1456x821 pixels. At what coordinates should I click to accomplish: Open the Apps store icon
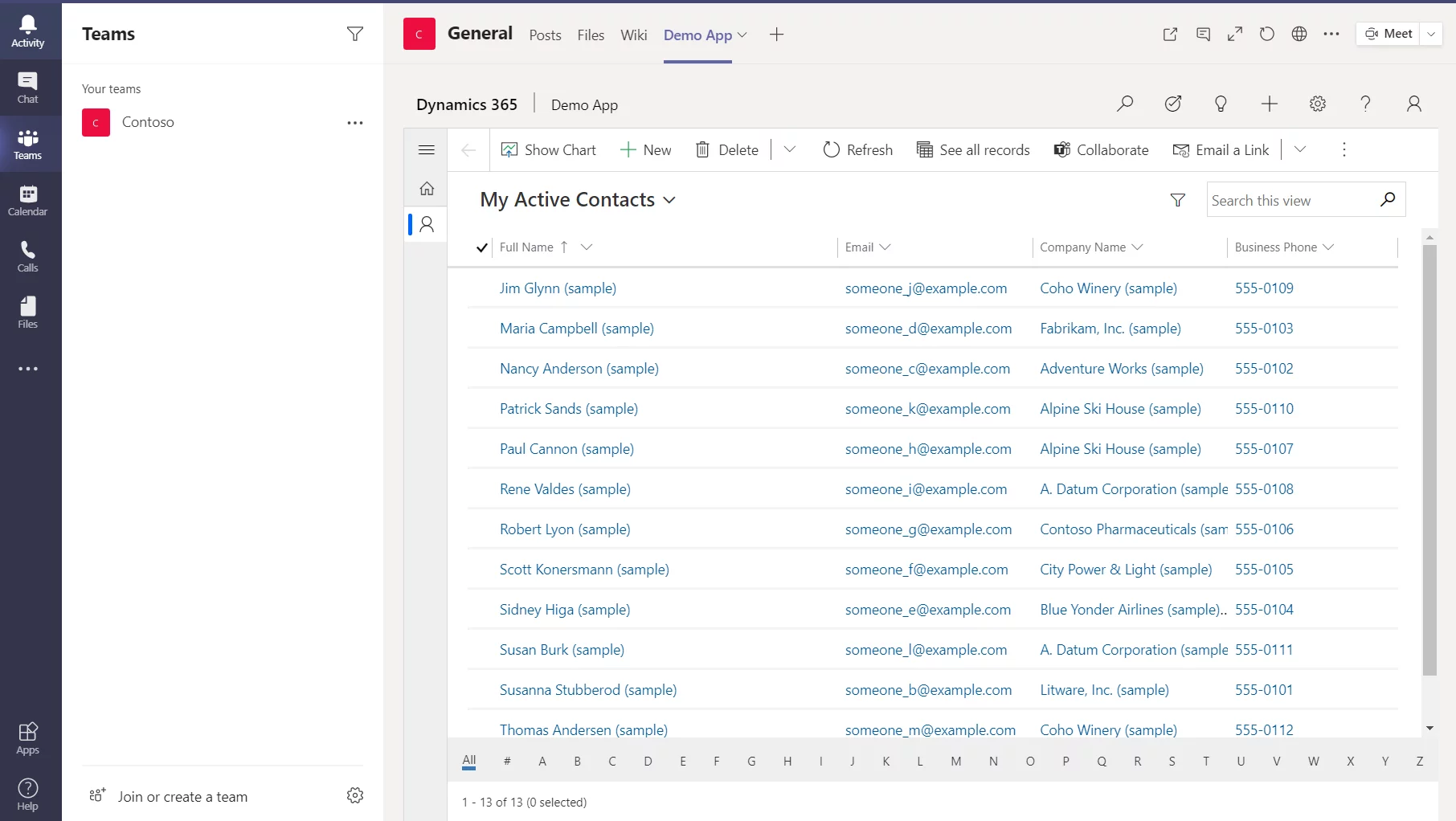click(28, 738)
